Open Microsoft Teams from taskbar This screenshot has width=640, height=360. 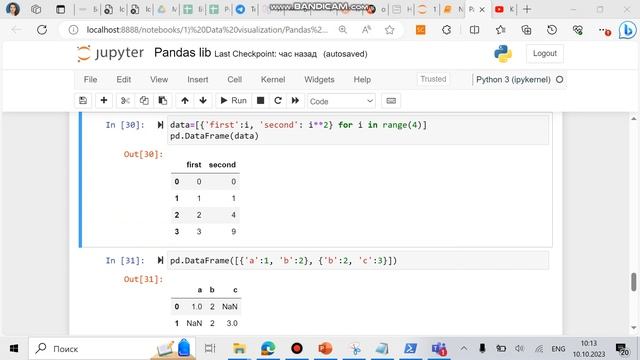[x=439, y=349]
